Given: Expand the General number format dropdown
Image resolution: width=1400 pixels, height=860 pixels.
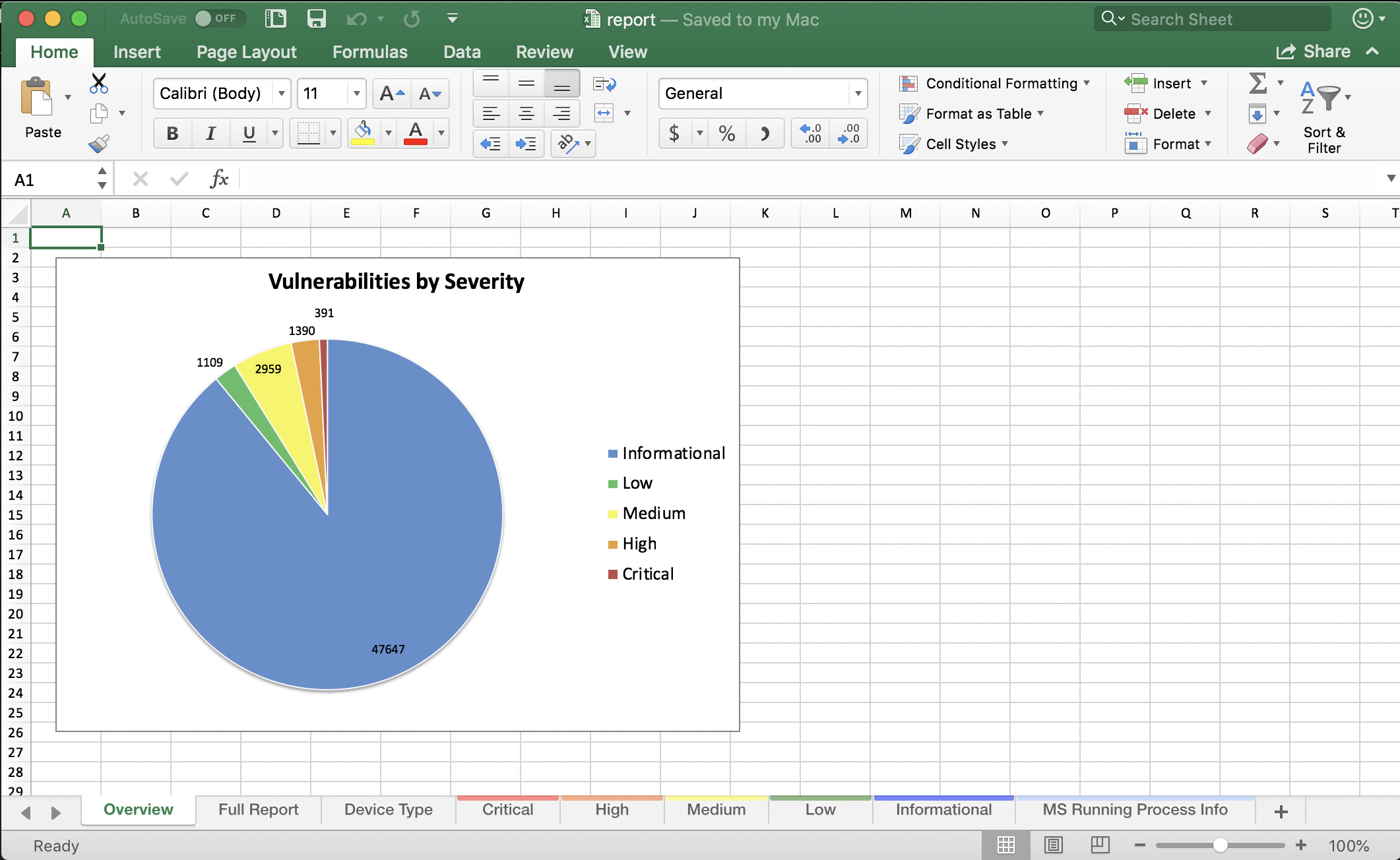Looking at the screenshot, I should pyautogui.click(x=858, y=94).
